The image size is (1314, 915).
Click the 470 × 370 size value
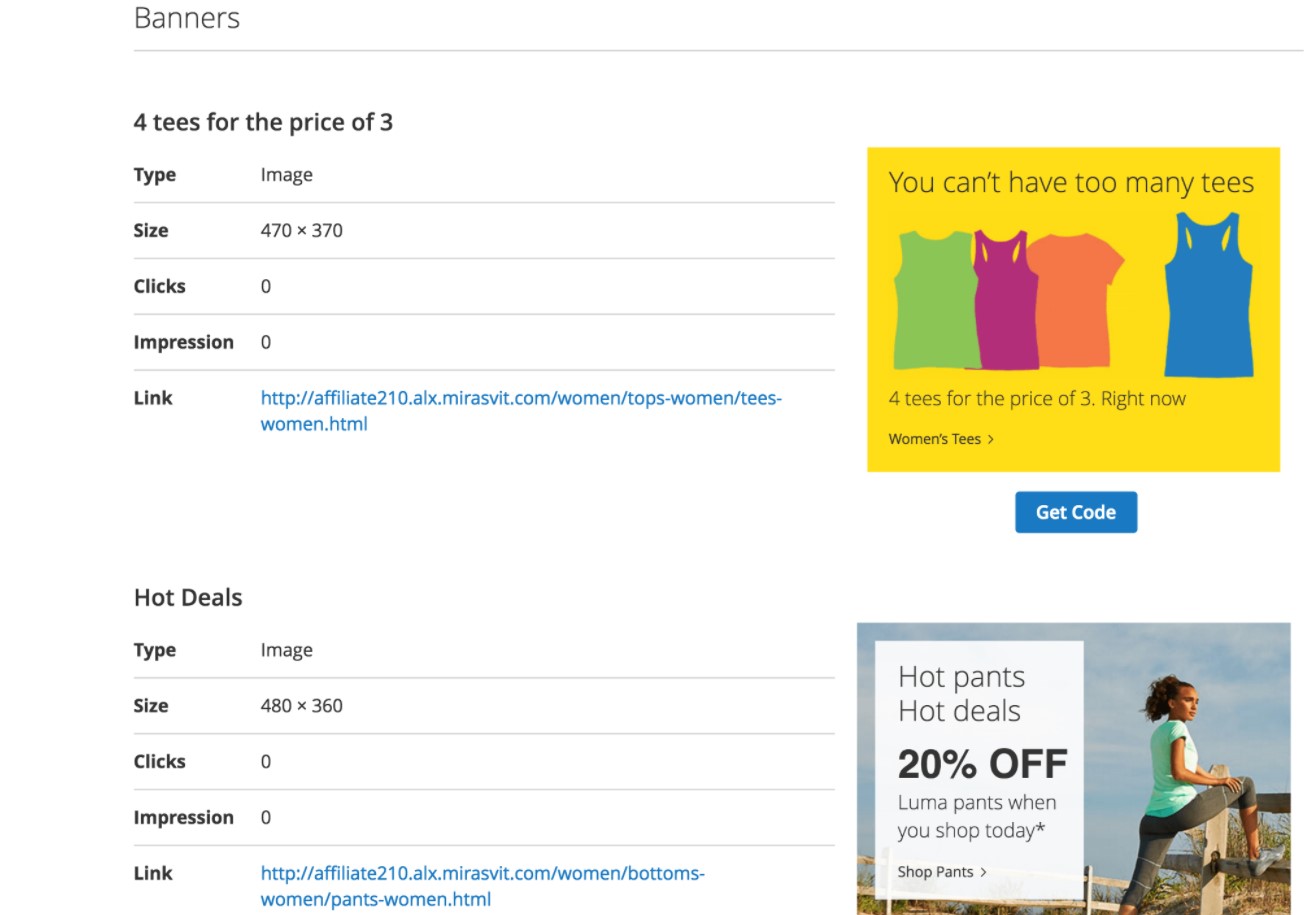301,230
